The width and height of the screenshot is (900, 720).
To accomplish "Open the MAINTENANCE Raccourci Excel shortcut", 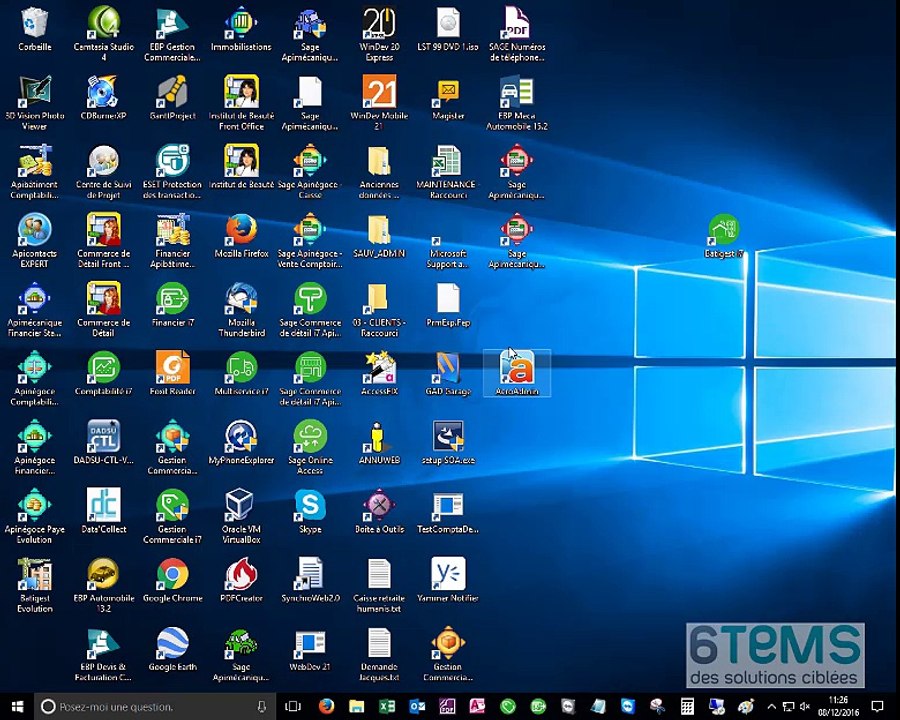I will coord(448,171).
